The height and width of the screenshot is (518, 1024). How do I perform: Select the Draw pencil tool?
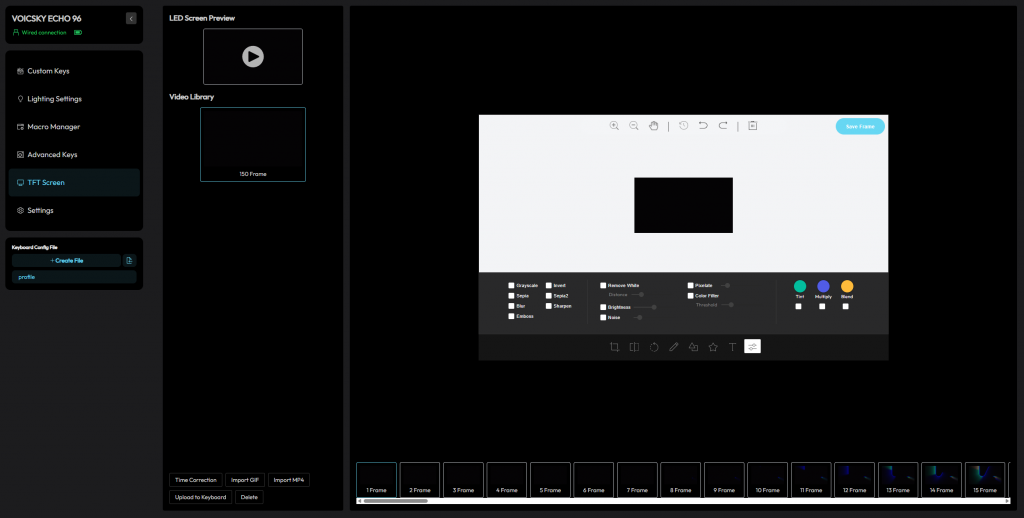pyautogui.click(x=673, y=347)
